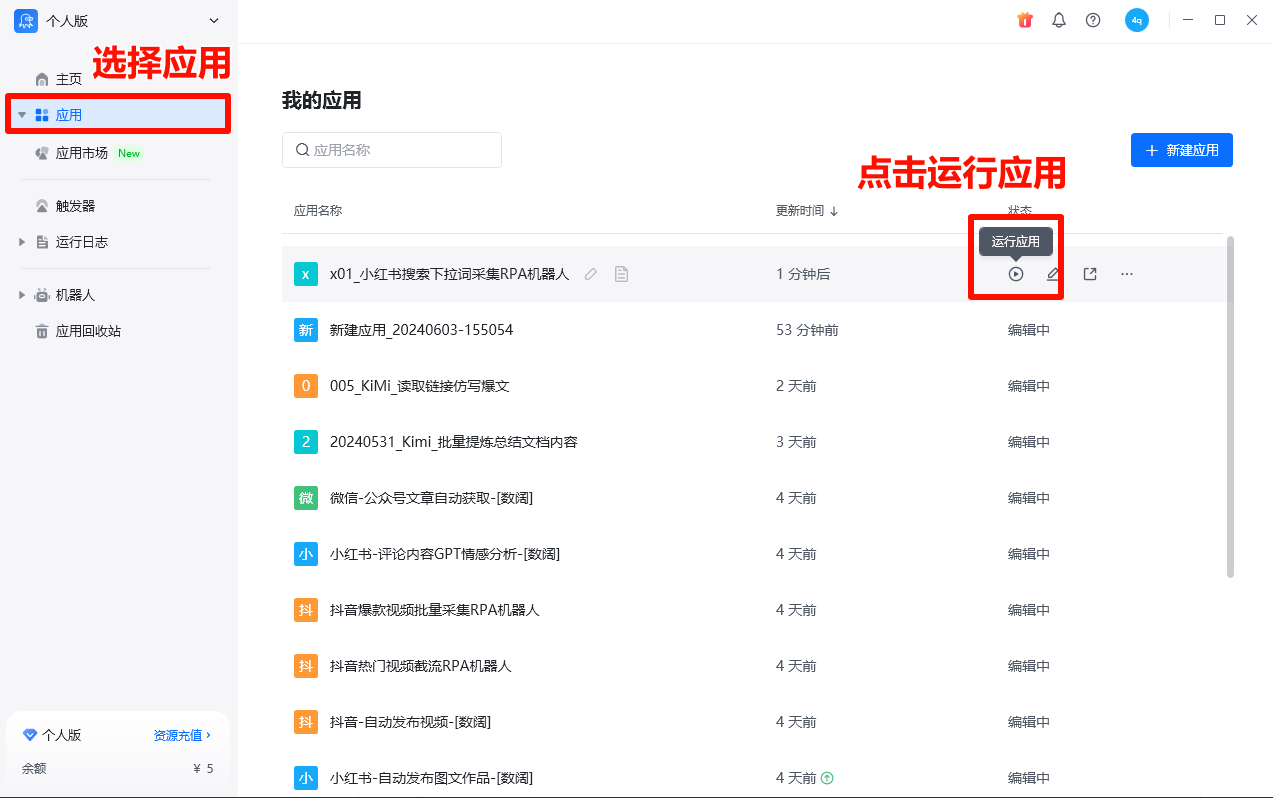This screenshot has width=1273, height=798.
Task: Open more options for x01_小红书 row
Action: [x=1127, y=274]
